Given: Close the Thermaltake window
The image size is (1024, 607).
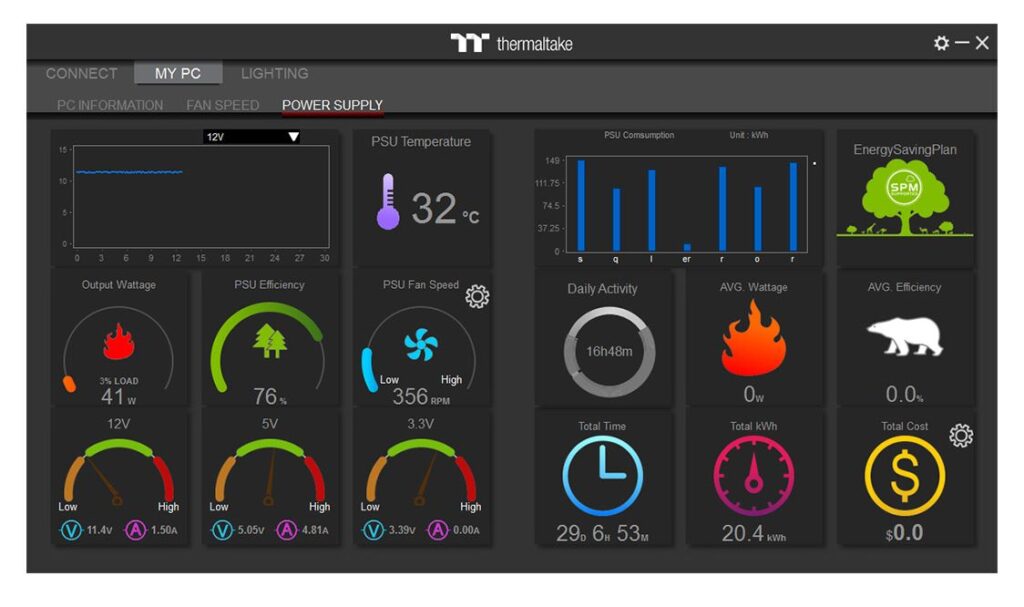Looking at the screenshot, I should (x=982, y=43).
